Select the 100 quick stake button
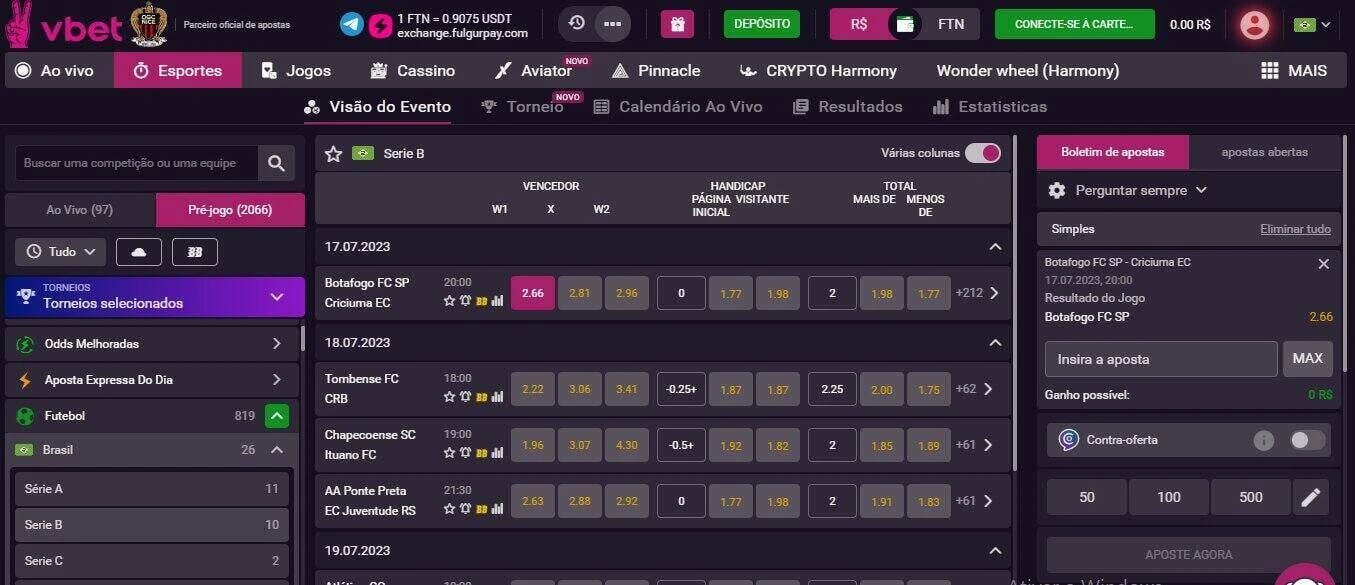Screen dimensions: 1355x585 (1168, 497)
